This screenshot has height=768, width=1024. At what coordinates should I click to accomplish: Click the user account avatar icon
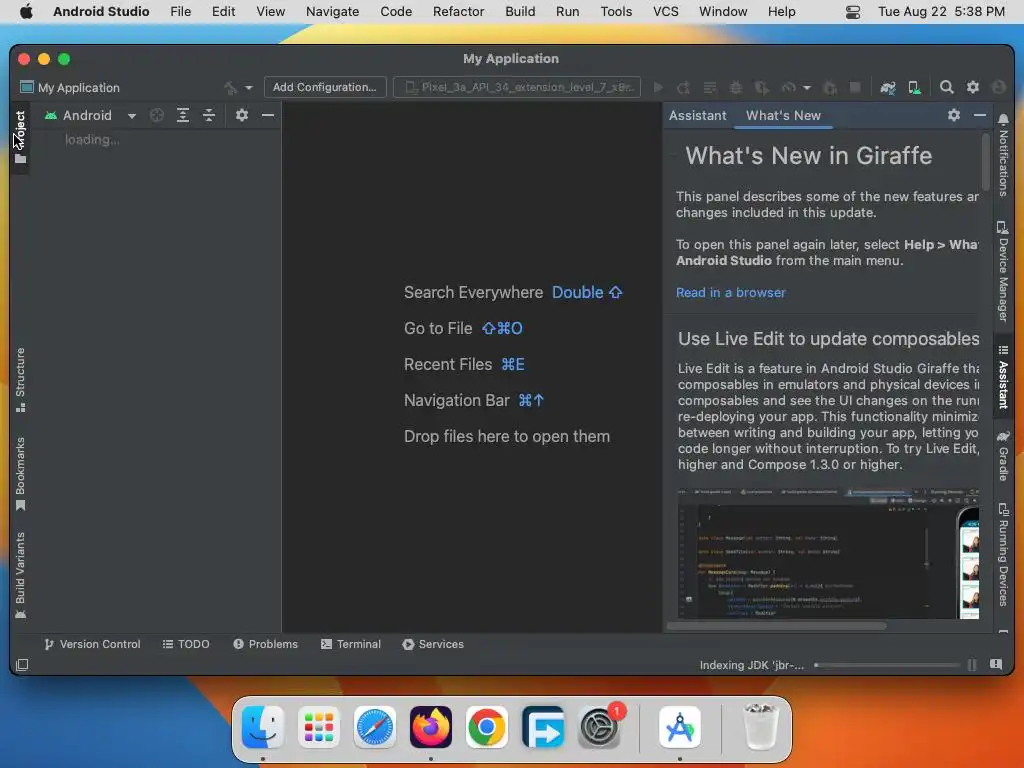[x=999, y=87]
